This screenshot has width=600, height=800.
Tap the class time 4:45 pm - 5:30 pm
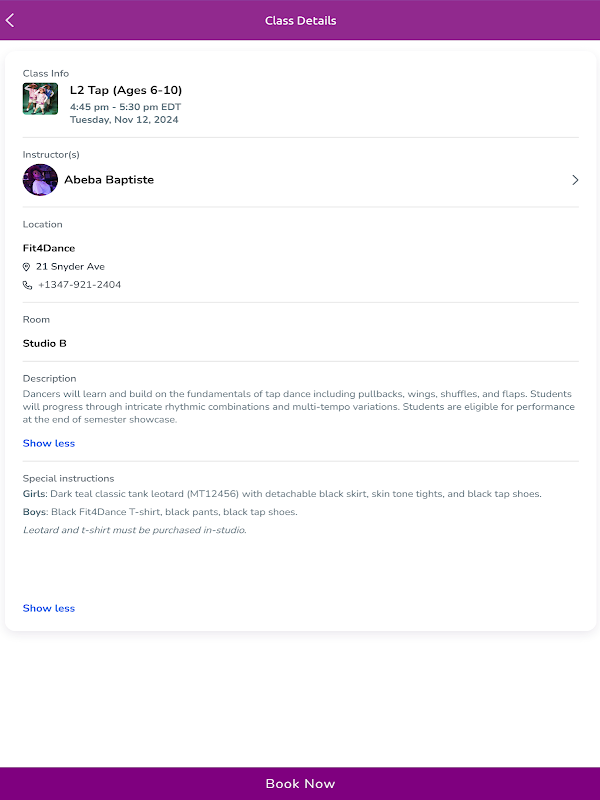click(125, 107)
